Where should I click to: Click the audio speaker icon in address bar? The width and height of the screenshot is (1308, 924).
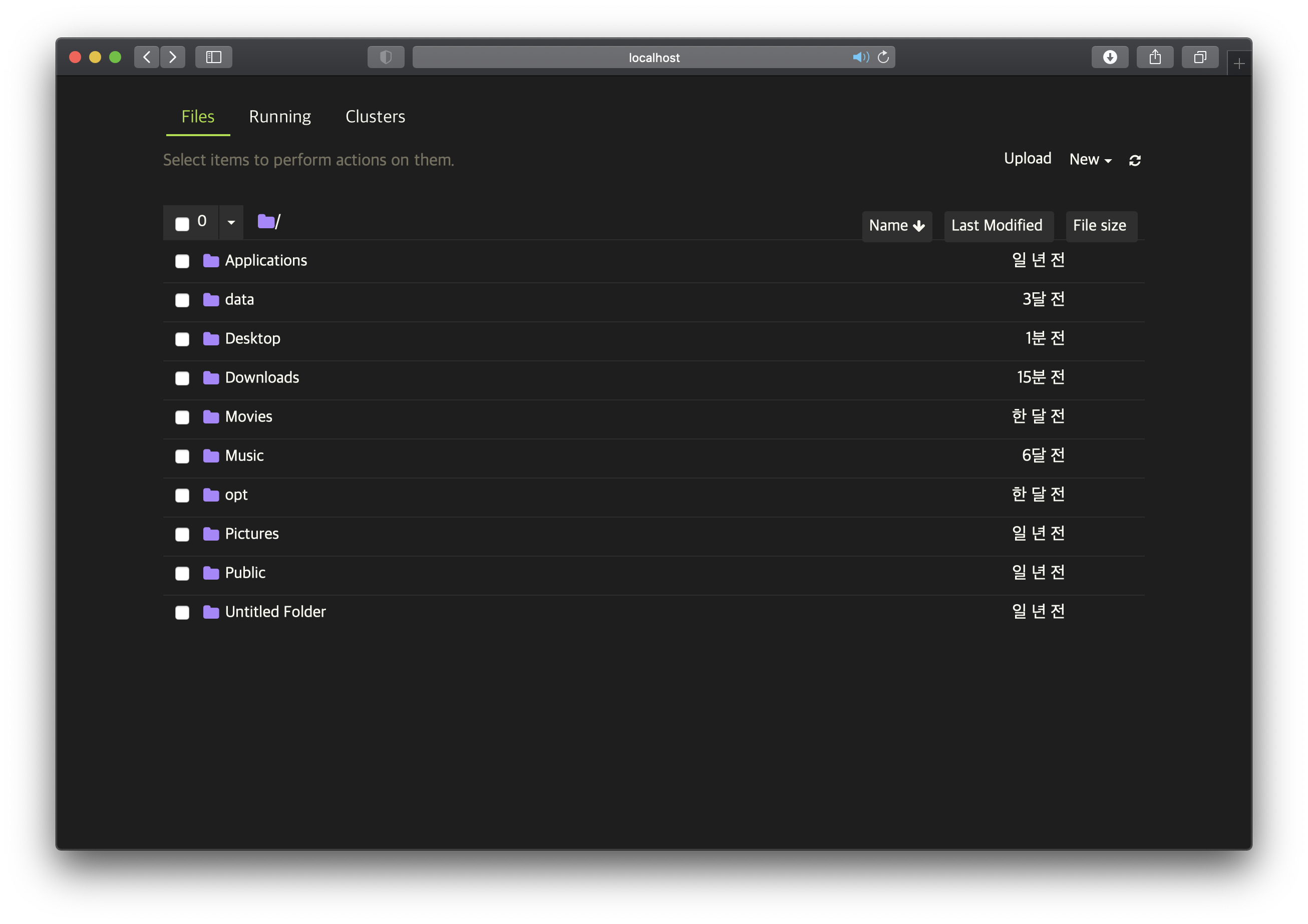pyautogui.click(x=860, y=57)
